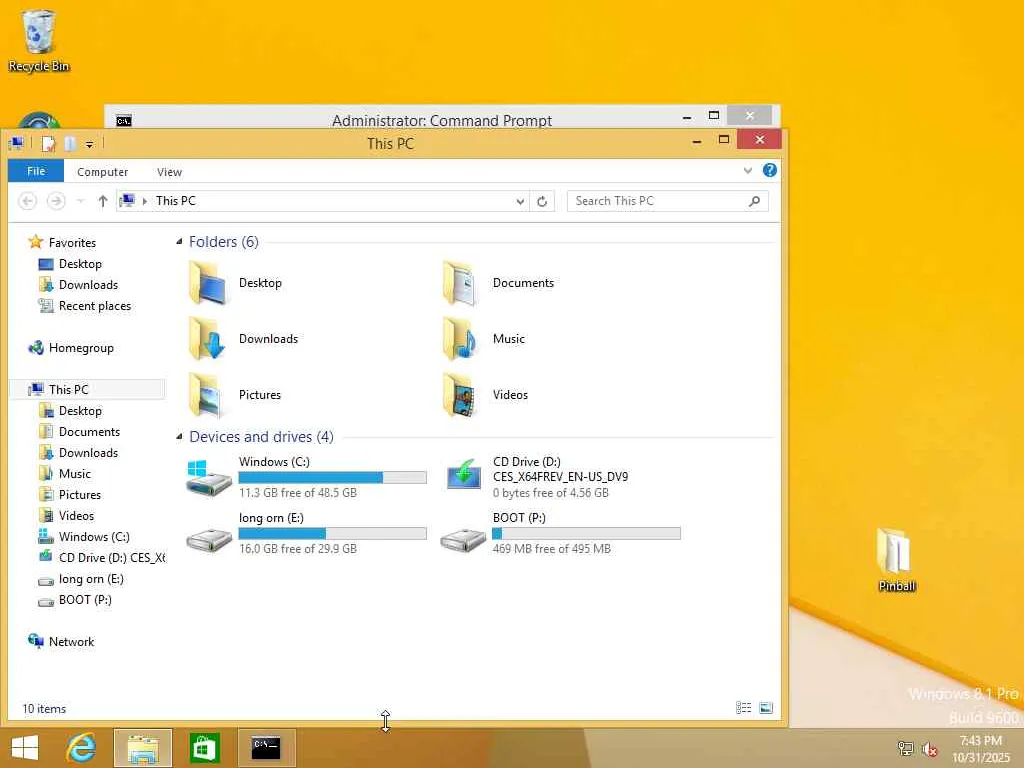Go up one level with up arrow

pos(103,201)
